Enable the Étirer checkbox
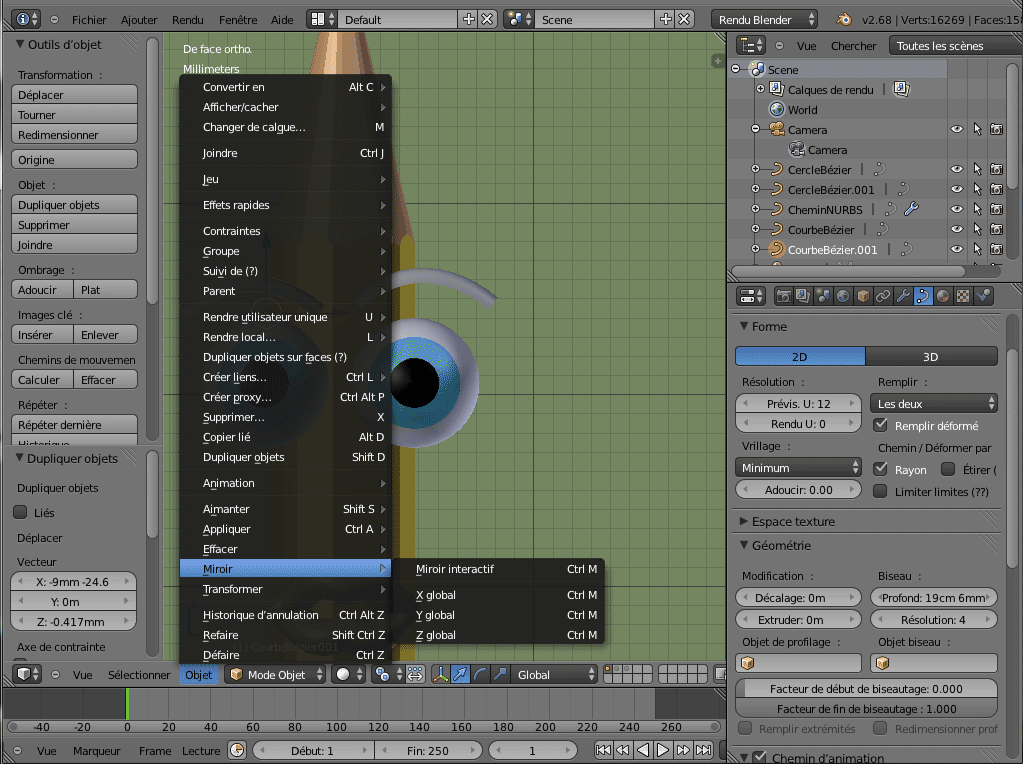This screenshot has height=764, width=1023. (948, 469)
